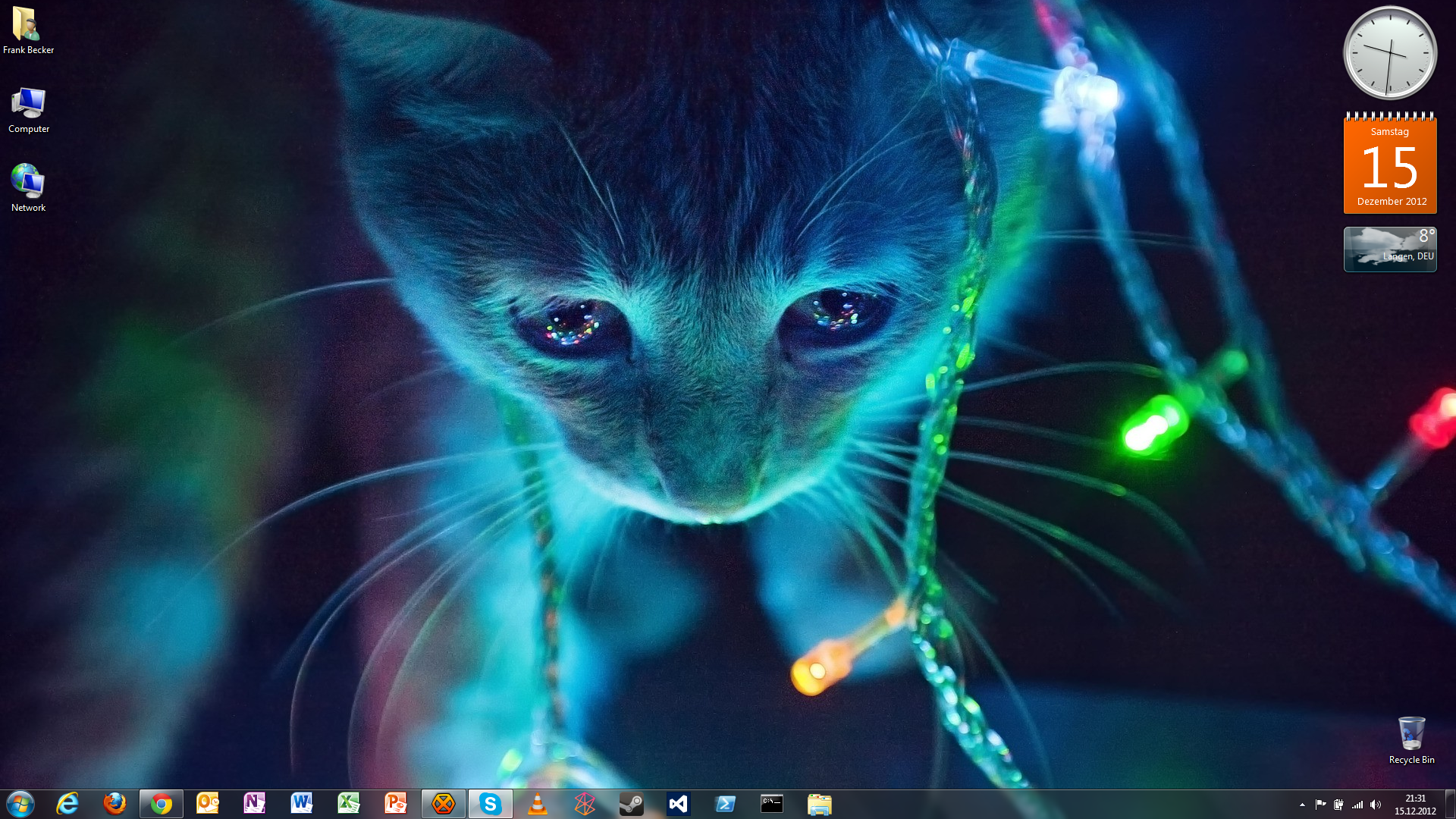The image size is (1456, 819).
Task: Open Google Chrome from the taskbar
Action: pyautogui.click(x=161, y=804)
